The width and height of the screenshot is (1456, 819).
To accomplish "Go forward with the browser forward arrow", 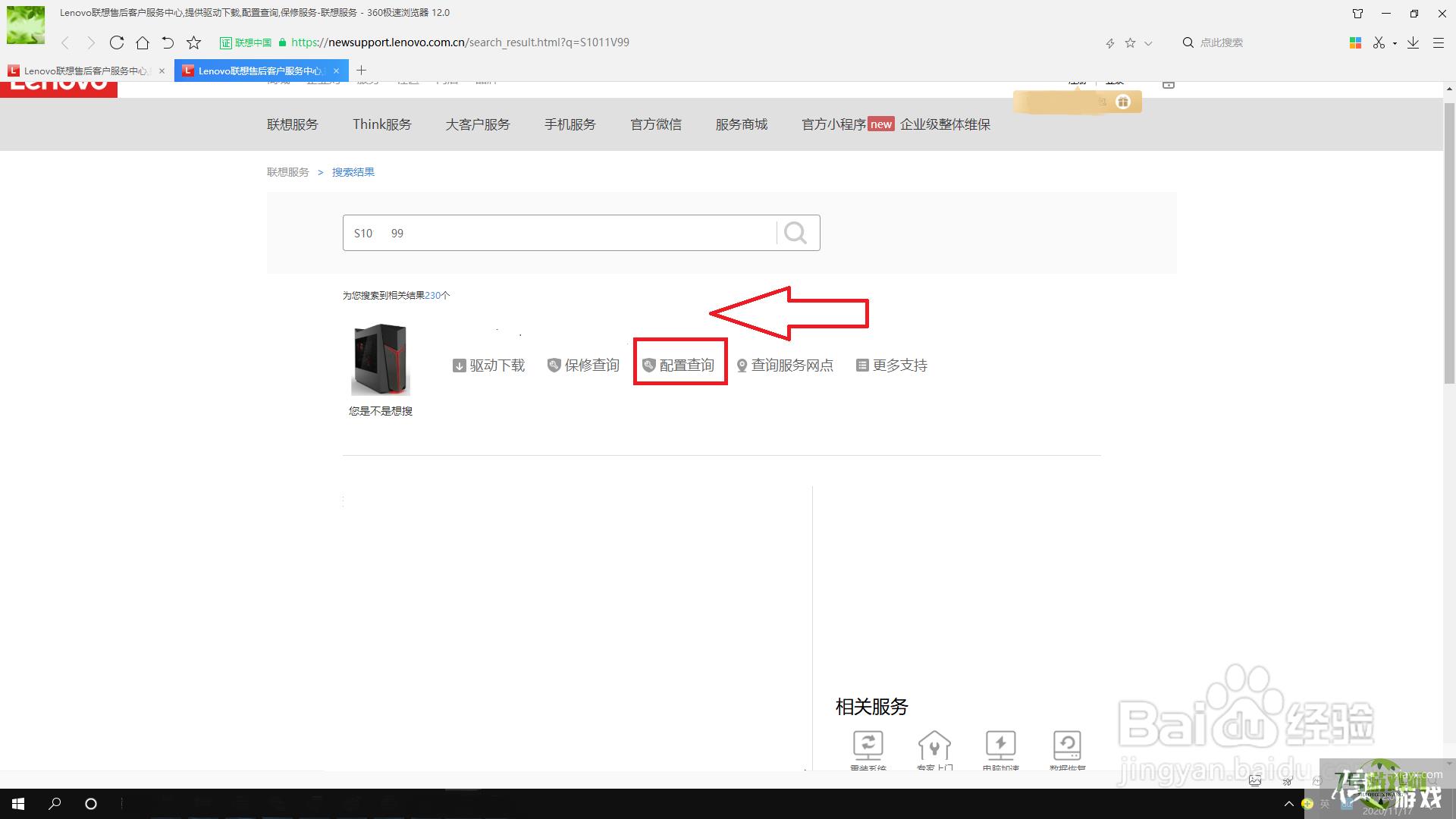I will [x=91, y=42].
